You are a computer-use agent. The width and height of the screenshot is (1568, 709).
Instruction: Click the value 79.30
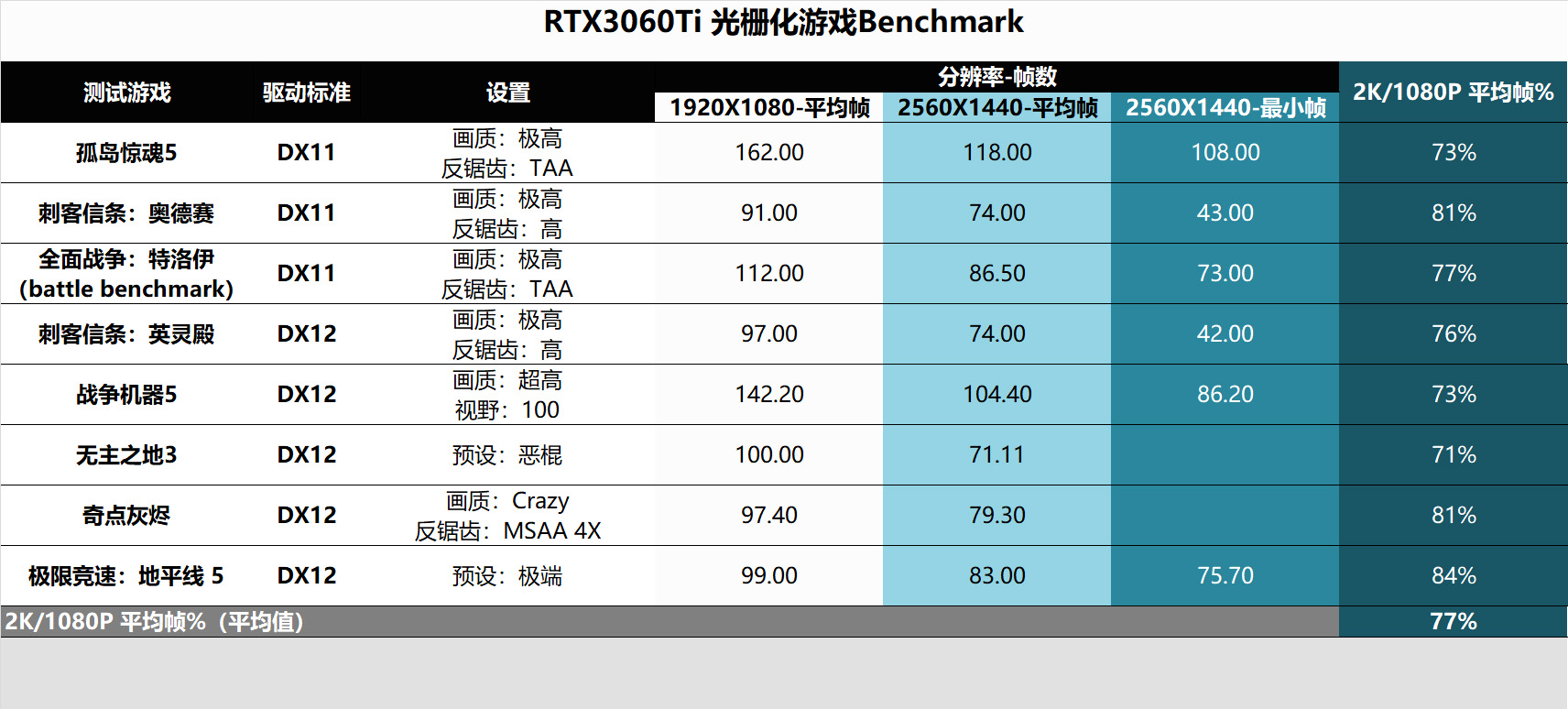tap(997, 516)
